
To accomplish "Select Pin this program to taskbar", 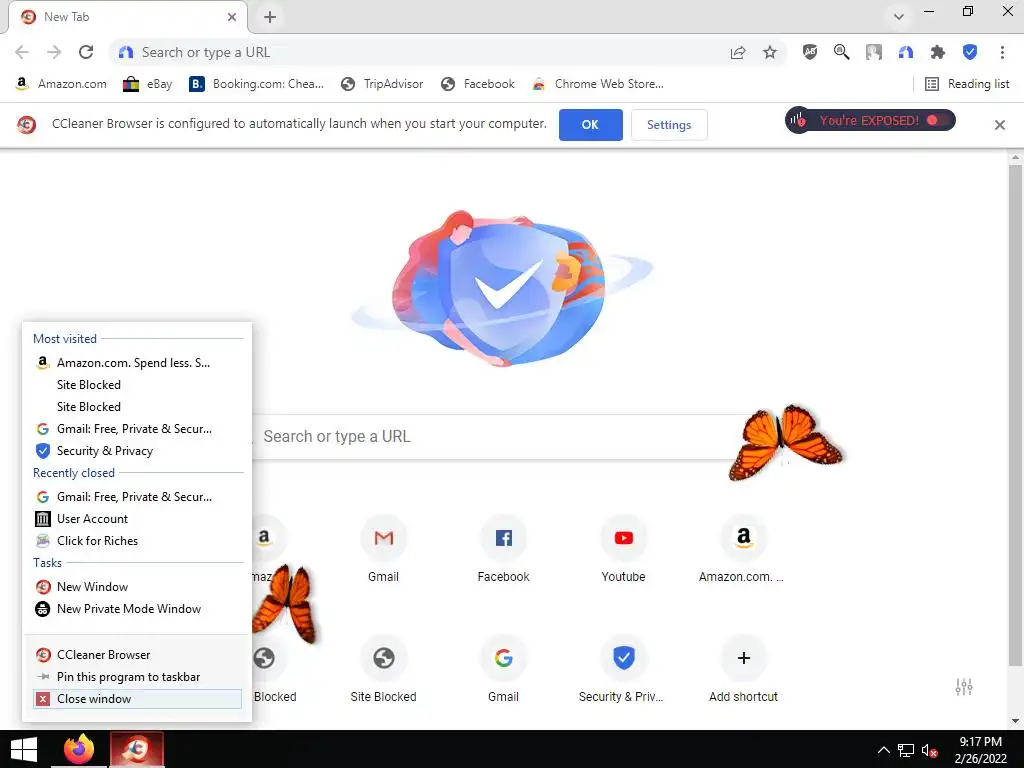I will click(137, 677).
